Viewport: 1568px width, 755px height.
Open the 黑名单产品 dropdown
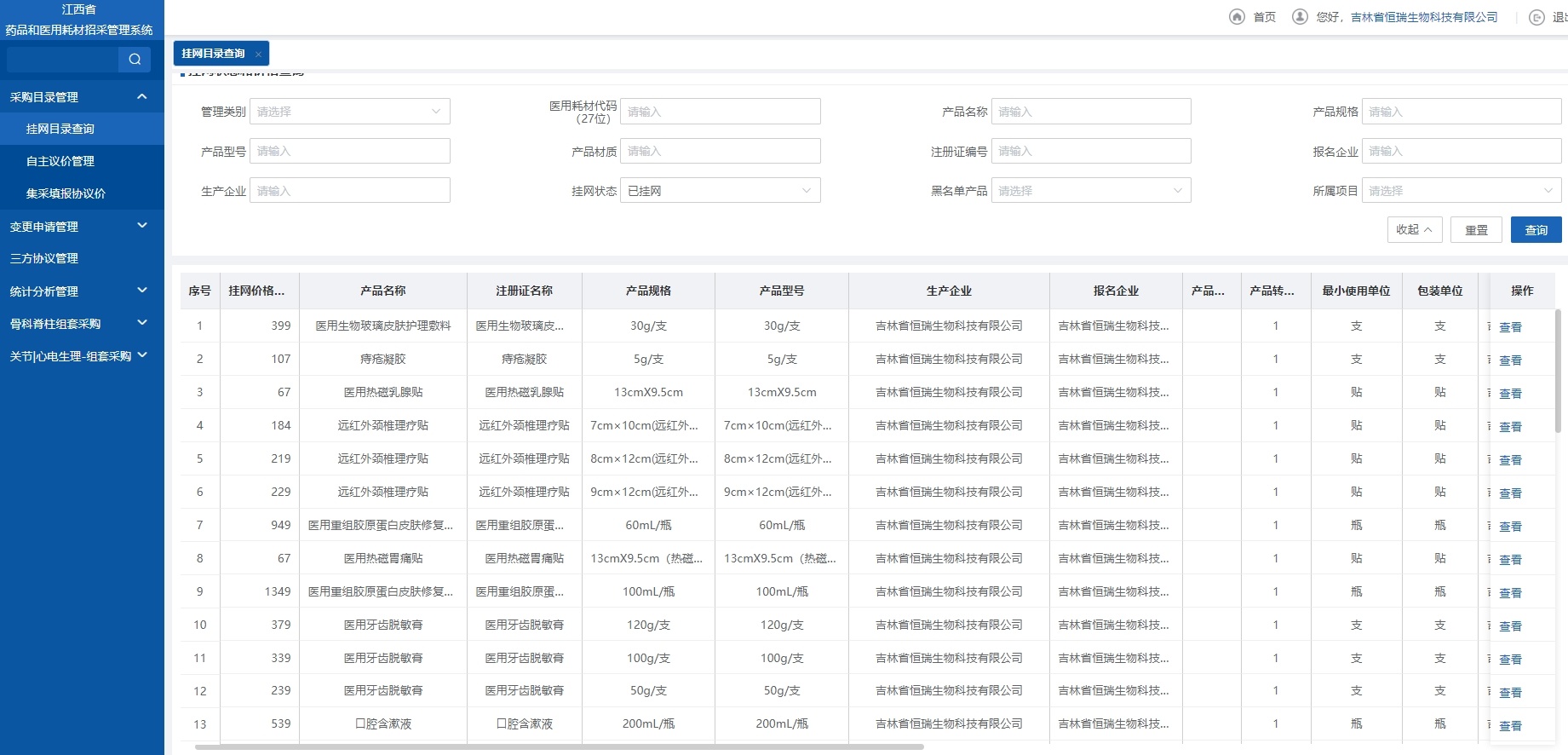[1091, 191]
